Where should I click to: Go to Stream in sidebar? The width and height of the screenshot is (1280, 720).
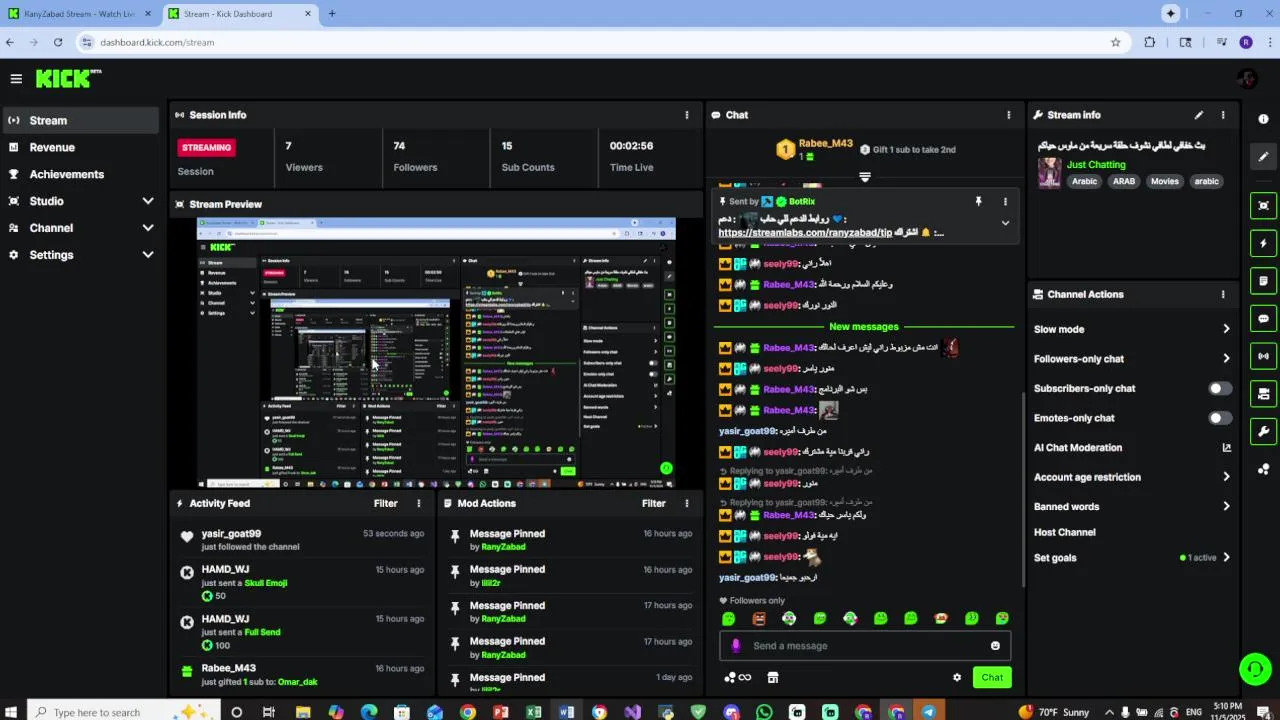80,120
